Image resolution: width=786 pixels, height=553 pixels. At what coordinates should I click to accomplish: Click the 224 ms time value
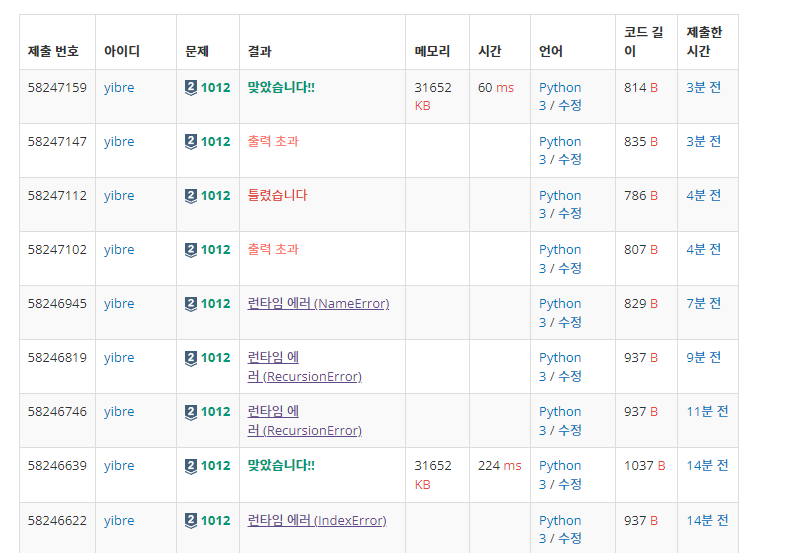[500, 466]
